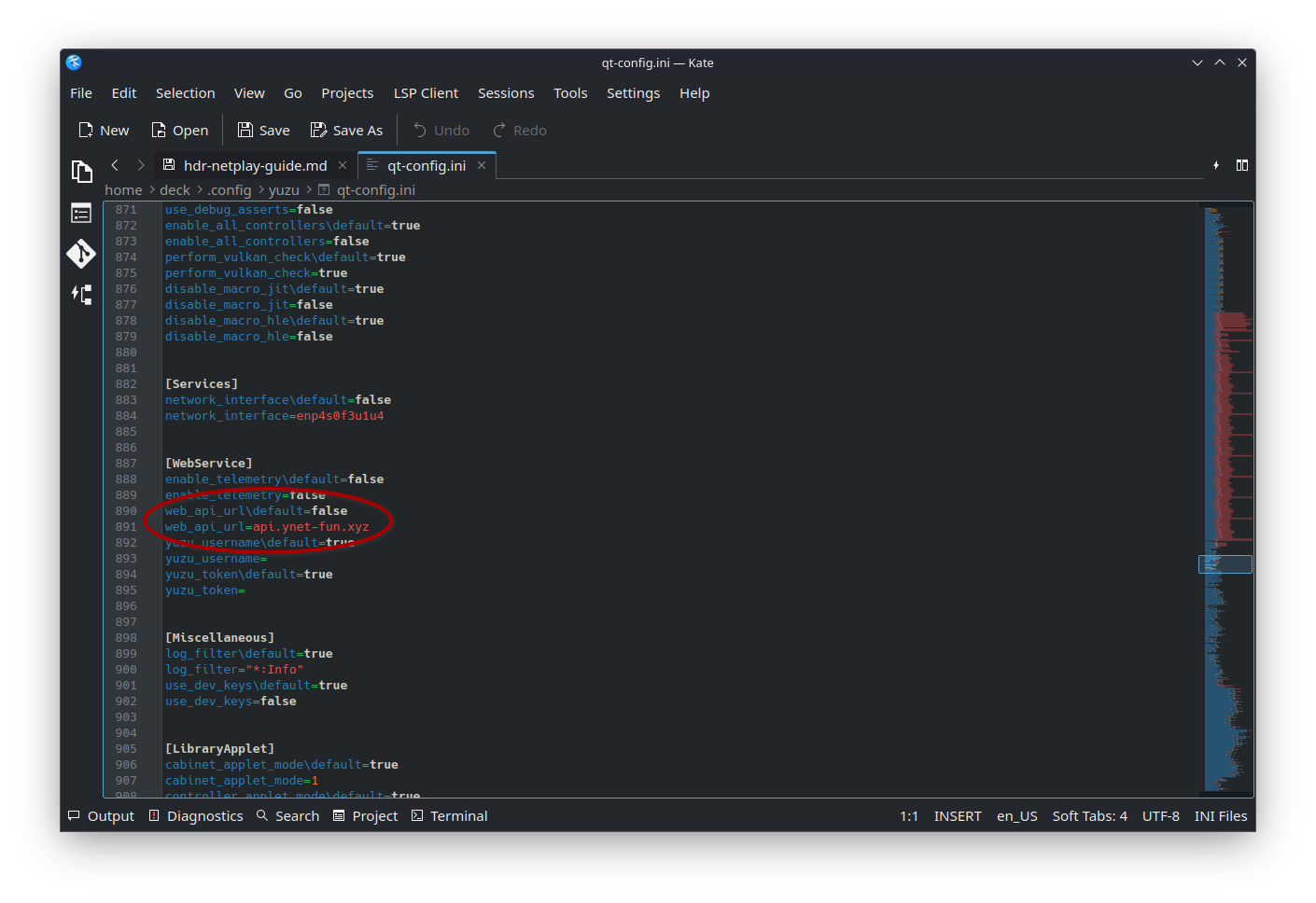Open the View menu

point(249,93)
